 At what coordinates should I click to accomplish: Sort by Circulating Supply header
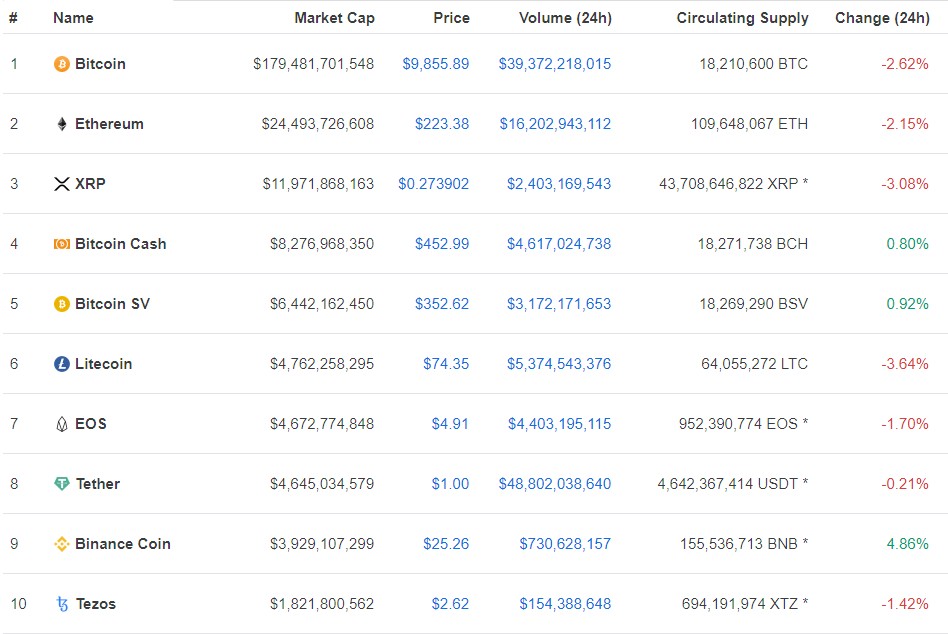tap(742, 18)
